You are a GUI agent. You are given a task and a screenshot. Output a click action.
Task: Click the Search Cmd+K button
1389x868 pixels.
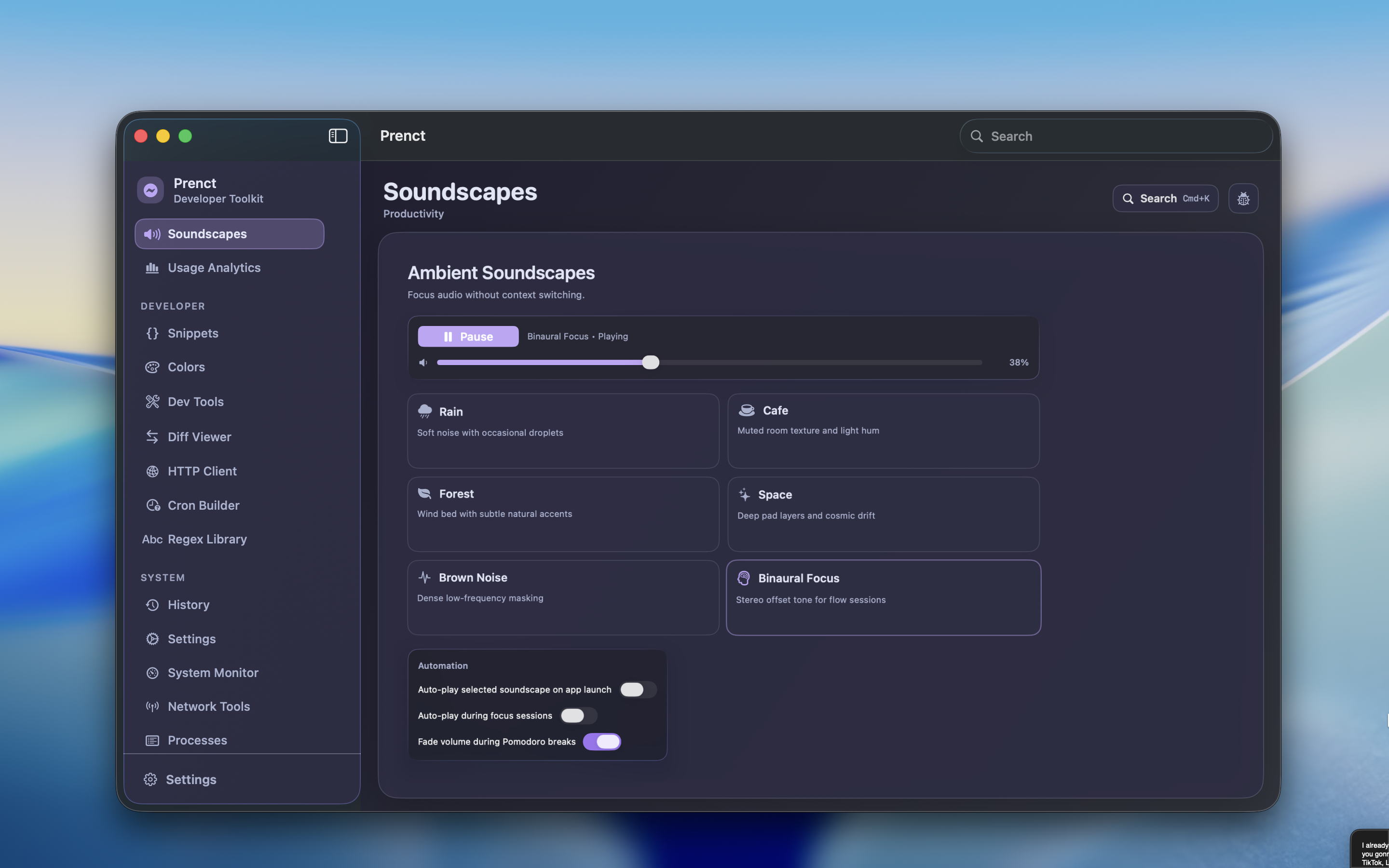pos(1165,199)
